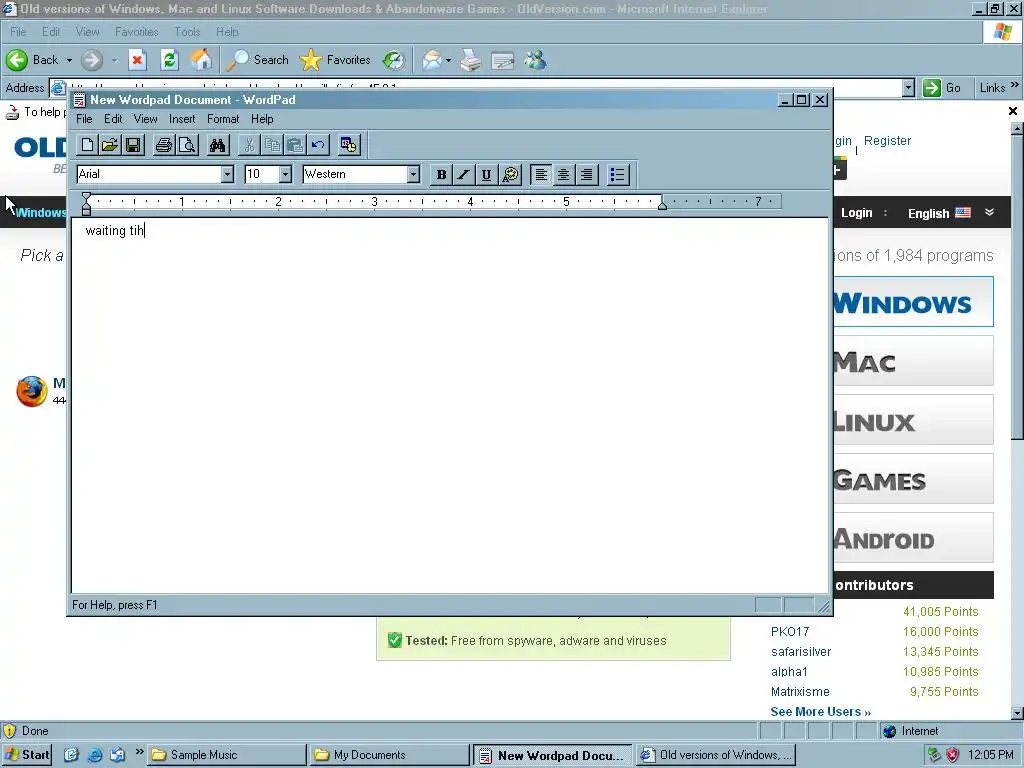Click inside the WordPad text area

450,405
